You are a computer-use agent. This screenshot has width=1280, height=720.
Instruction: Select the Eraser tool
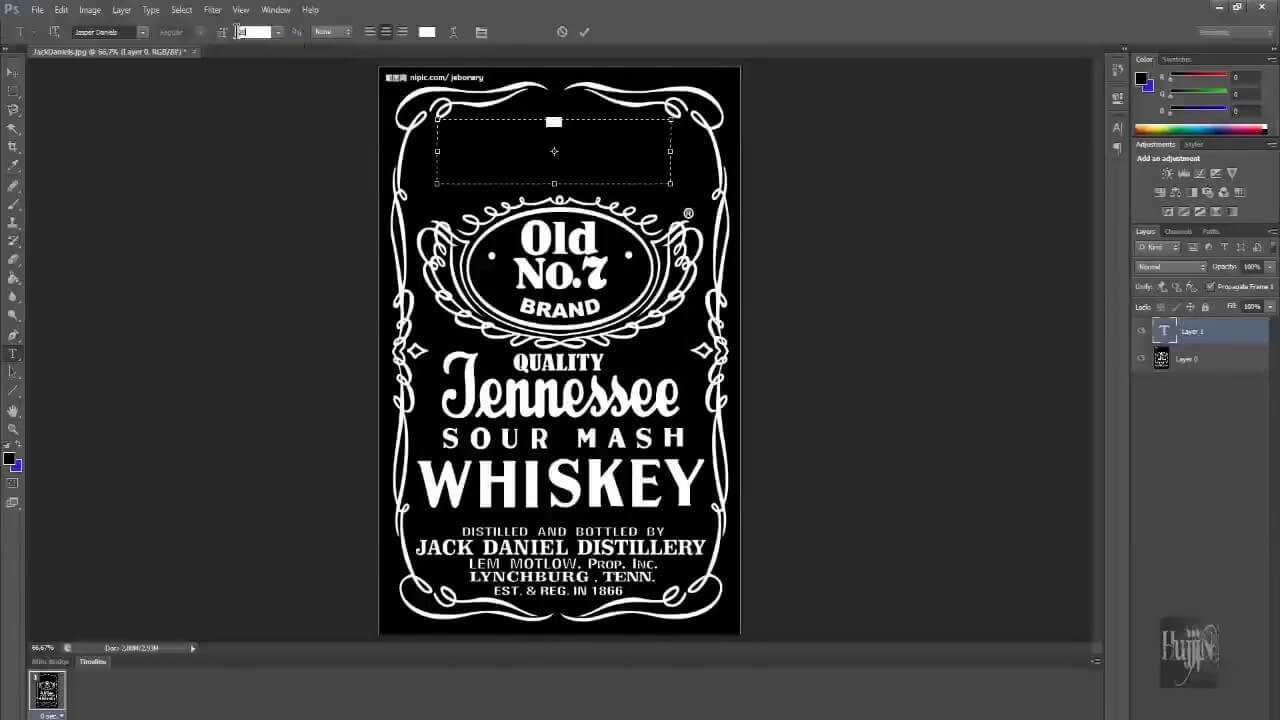point(12,260)
